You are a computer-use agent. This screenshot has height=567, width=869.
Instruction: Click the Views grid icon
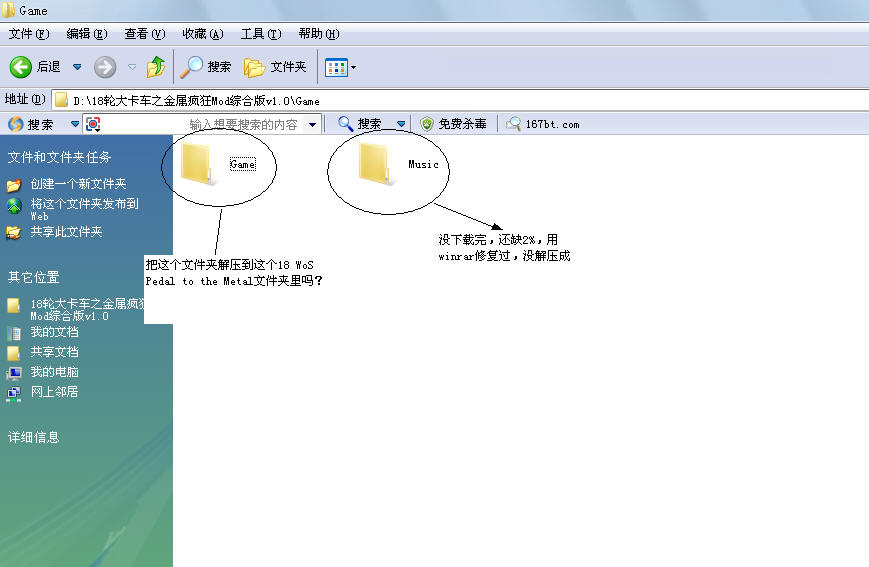pyautogui.click(x=336, y=68)
